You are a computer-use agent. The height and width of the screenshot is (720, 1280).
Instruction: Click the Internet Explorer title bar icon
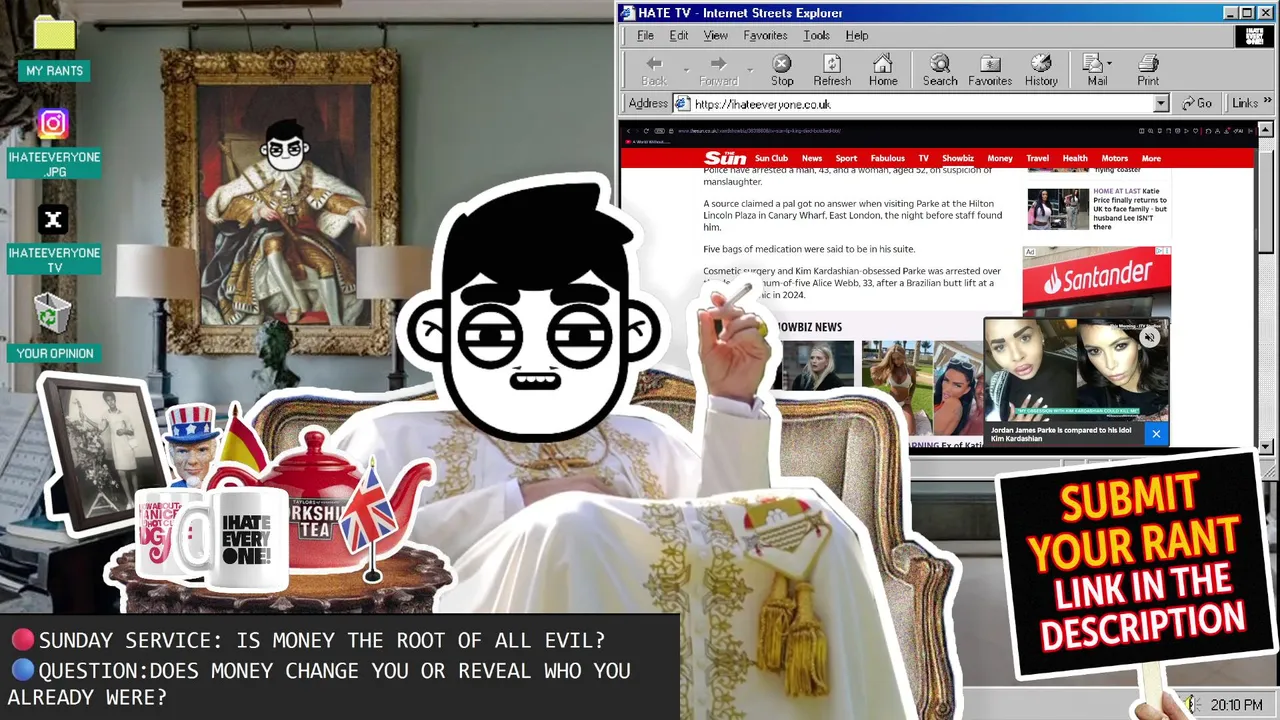click(627, 13)
